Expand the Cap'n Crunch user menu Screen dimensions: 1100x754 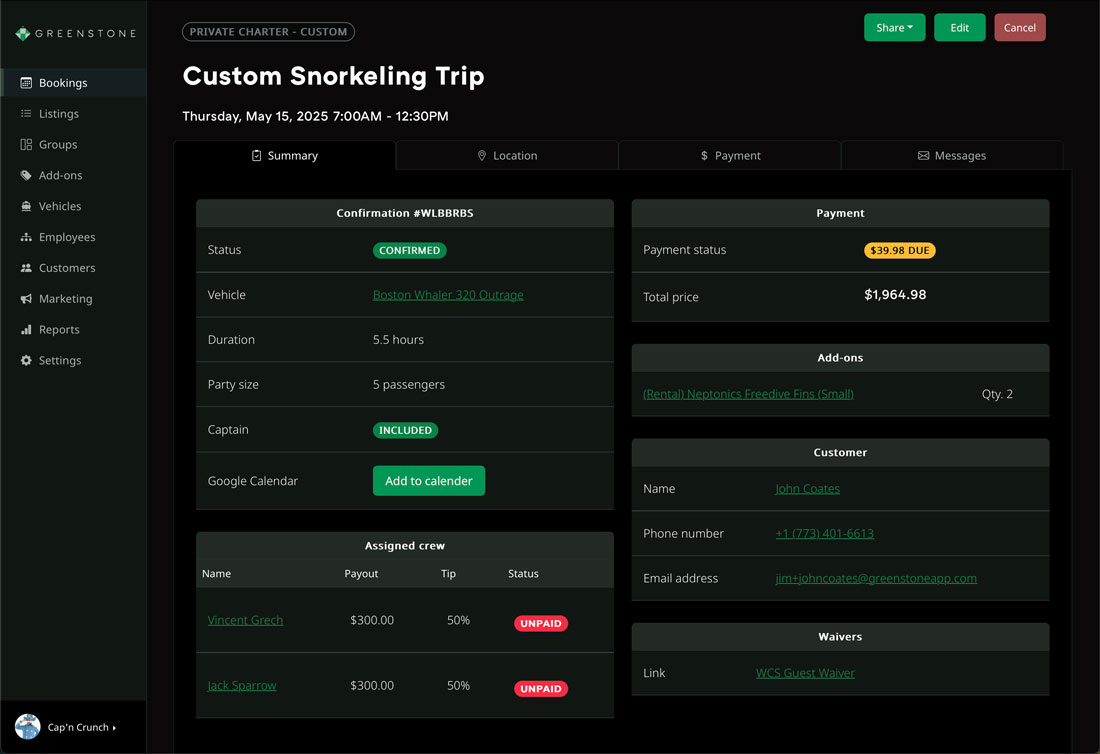click(x=81, y=727)
